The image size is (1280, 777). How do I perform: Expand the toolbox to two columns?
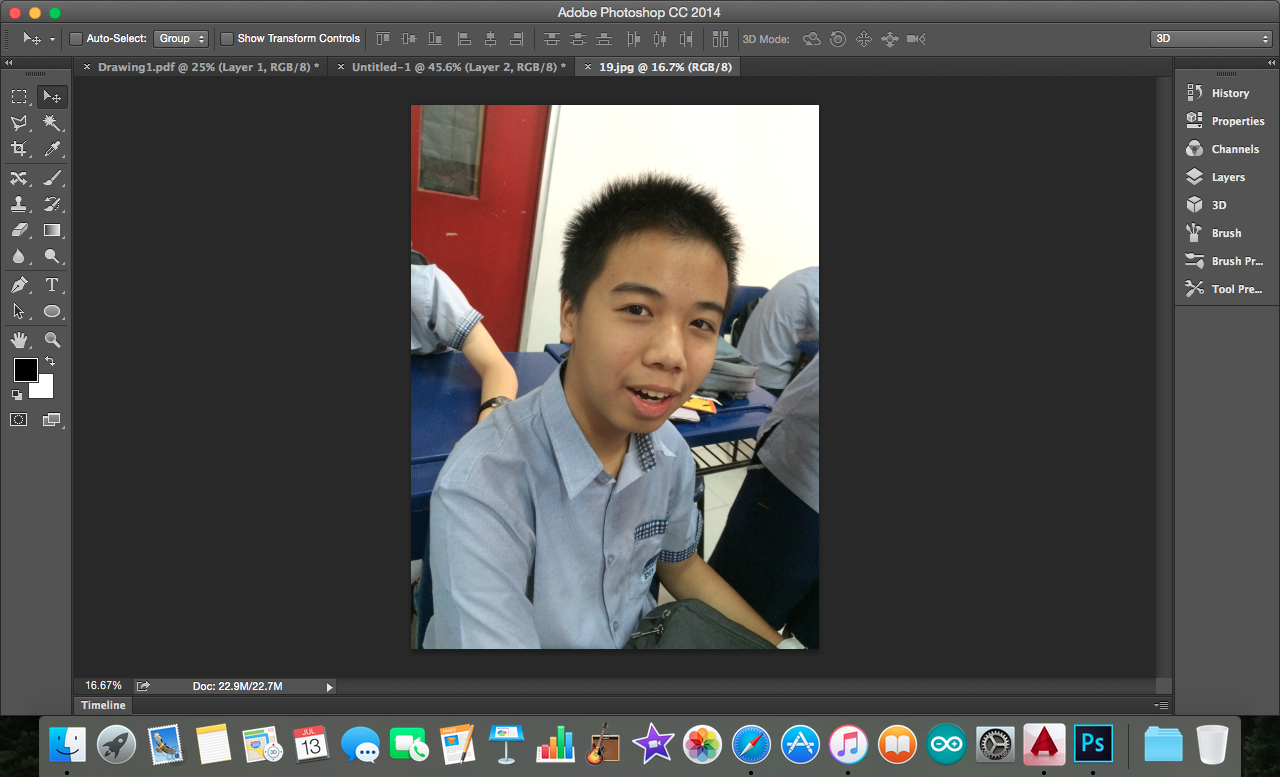[9, 62]
